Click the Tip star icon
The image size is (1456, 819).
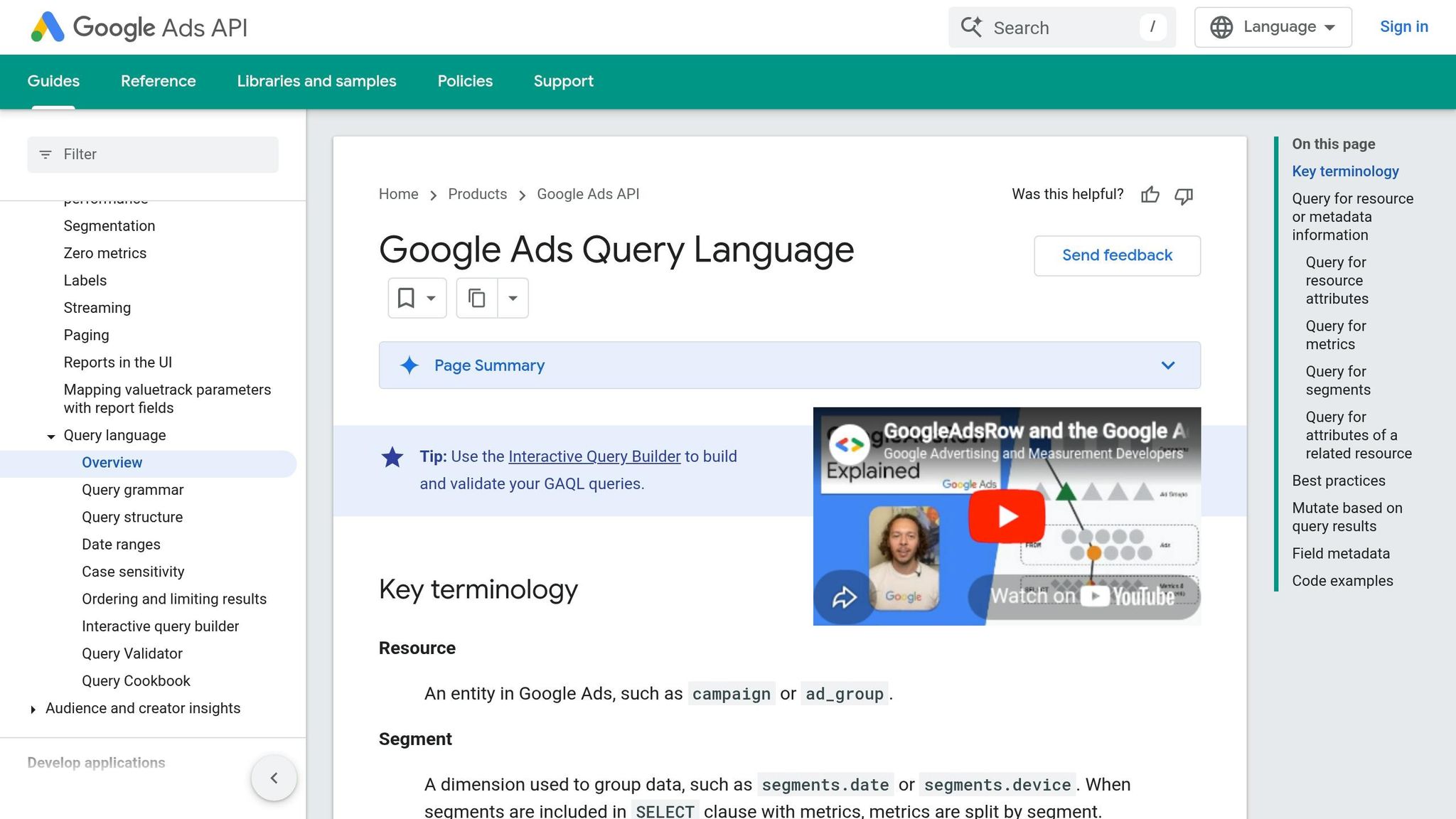(392, 456)
